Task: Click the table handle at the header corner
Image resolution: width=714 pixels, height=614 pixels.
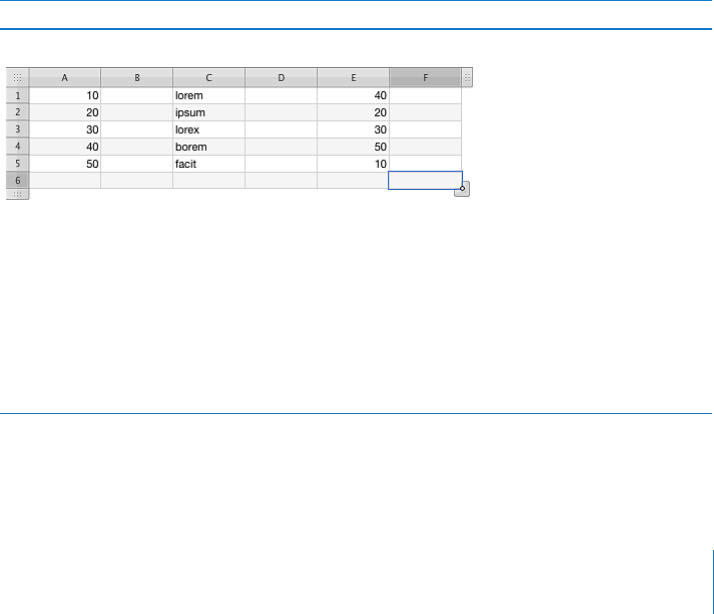Action: pyautogui.click(x=17, y=77)
